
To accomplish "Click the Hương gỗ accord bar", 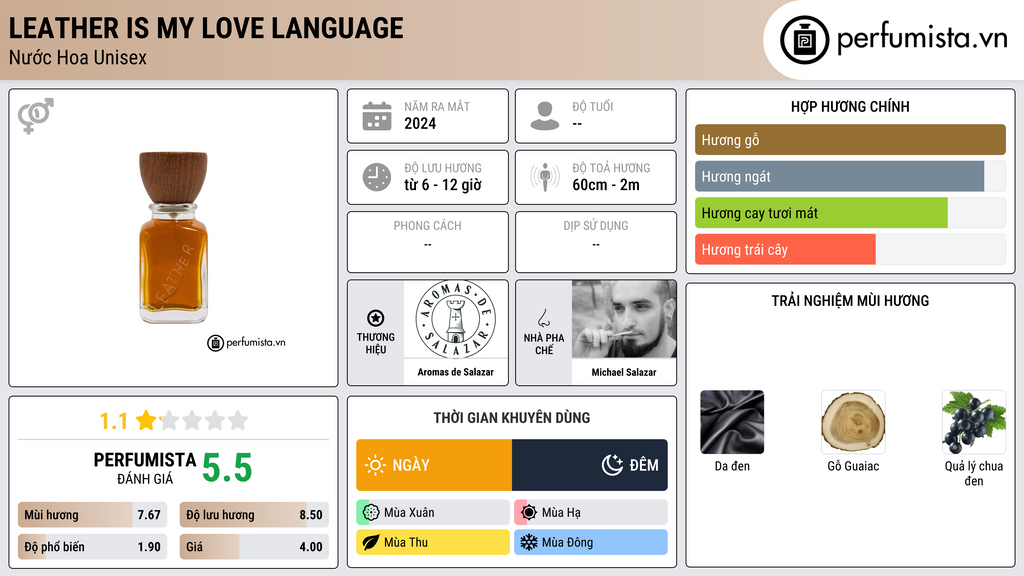I will click(850, 140).
